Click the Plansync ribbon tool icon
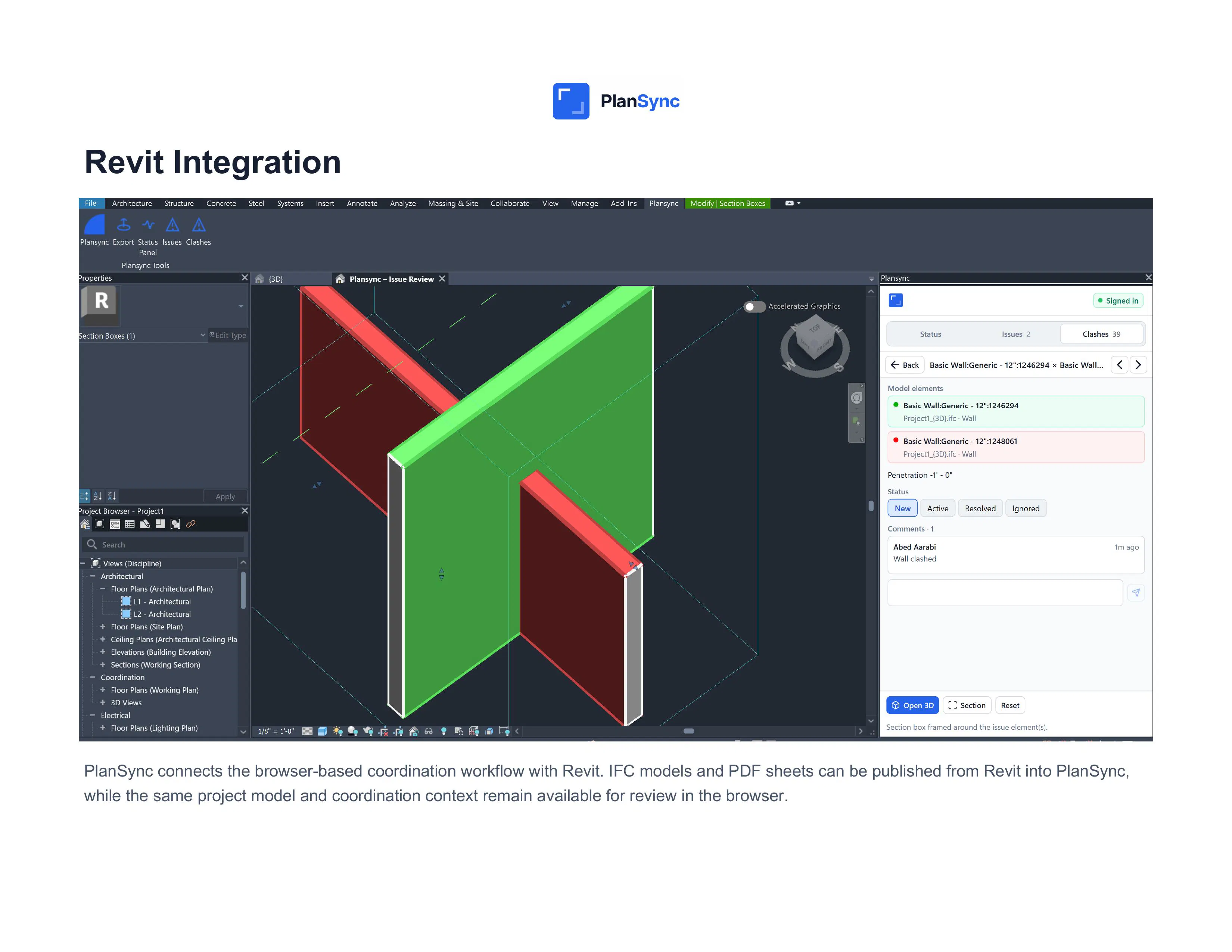 (94, 224)
